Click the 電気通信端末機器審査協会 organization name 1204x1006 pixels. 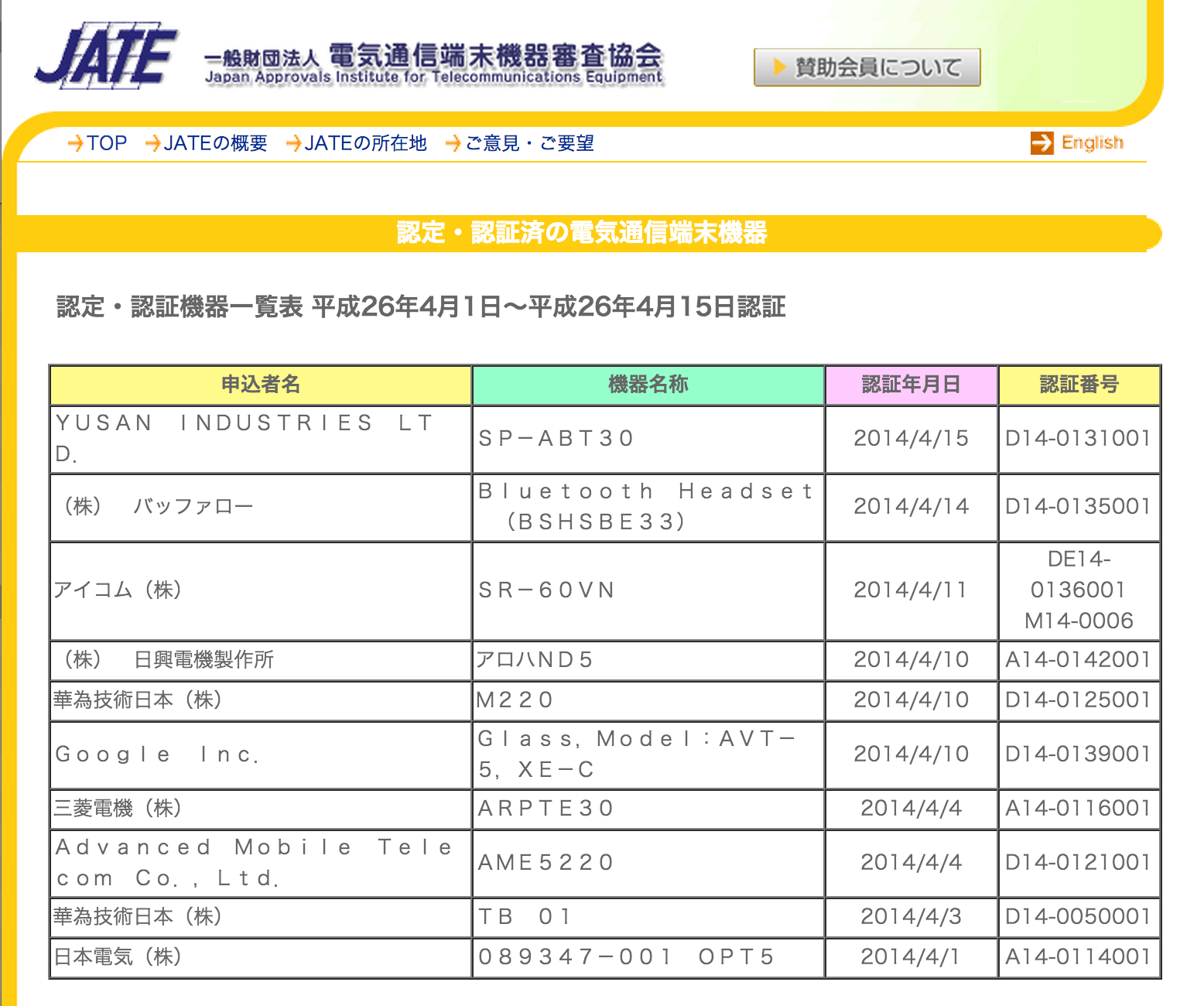[x=496, y=56]
